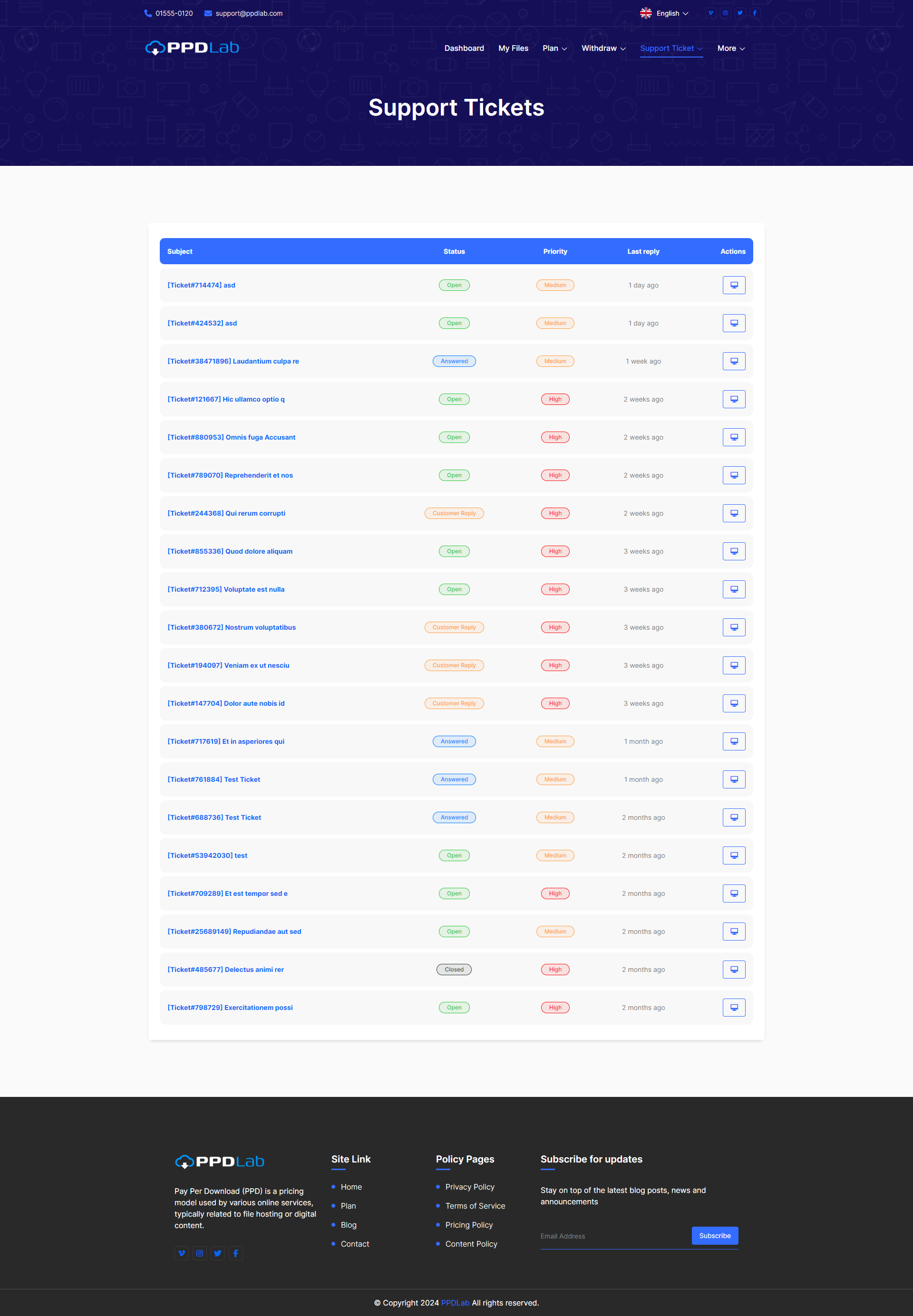The width and height of the screenshot is (913, 1316).
Task: Click the footer Instagram icon
Action: (x=200, y=1253)
